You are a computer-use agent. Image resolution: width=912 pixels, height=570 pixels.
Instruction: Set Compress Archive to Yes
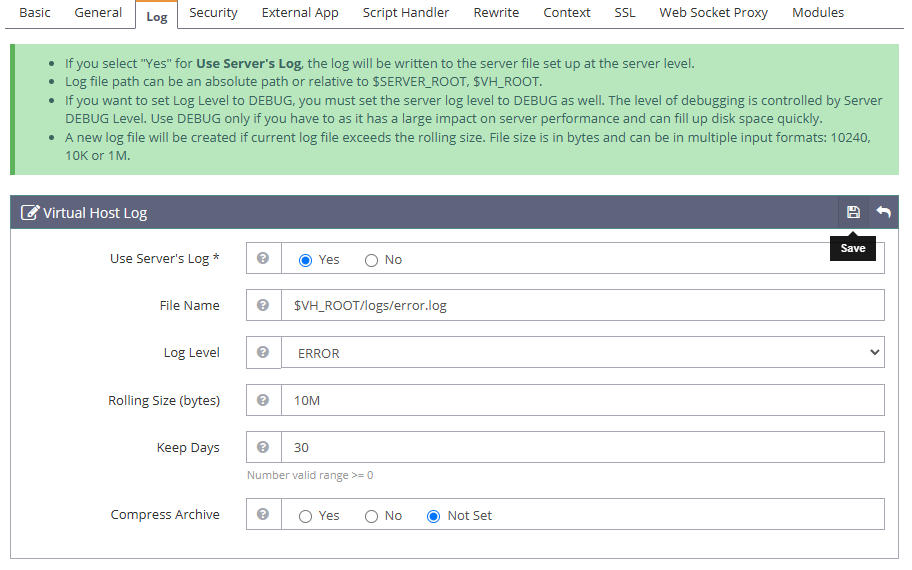[x=306, y=516]
